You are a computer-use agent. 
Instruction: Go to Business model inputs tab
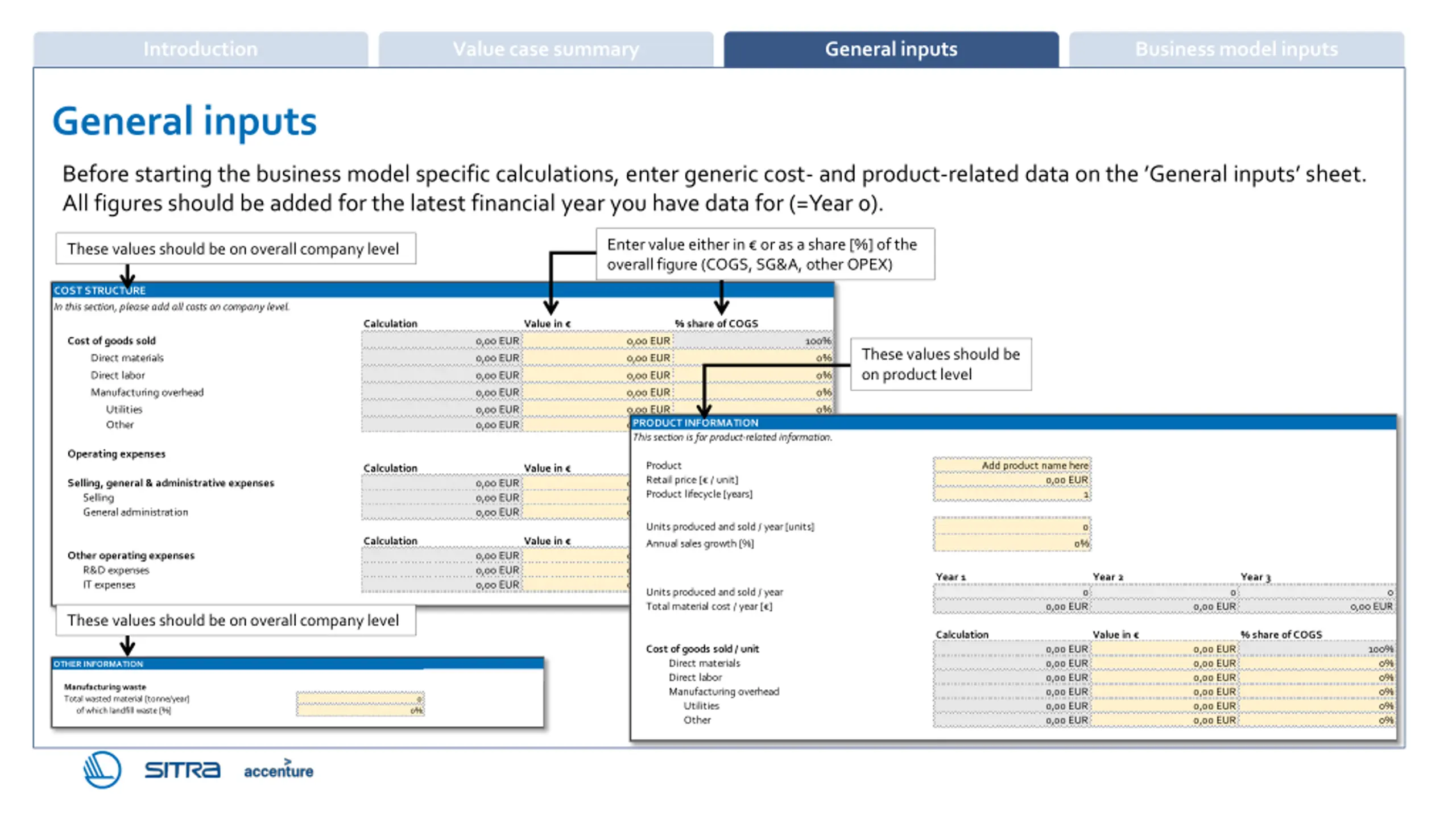(x=1236, y=49)
